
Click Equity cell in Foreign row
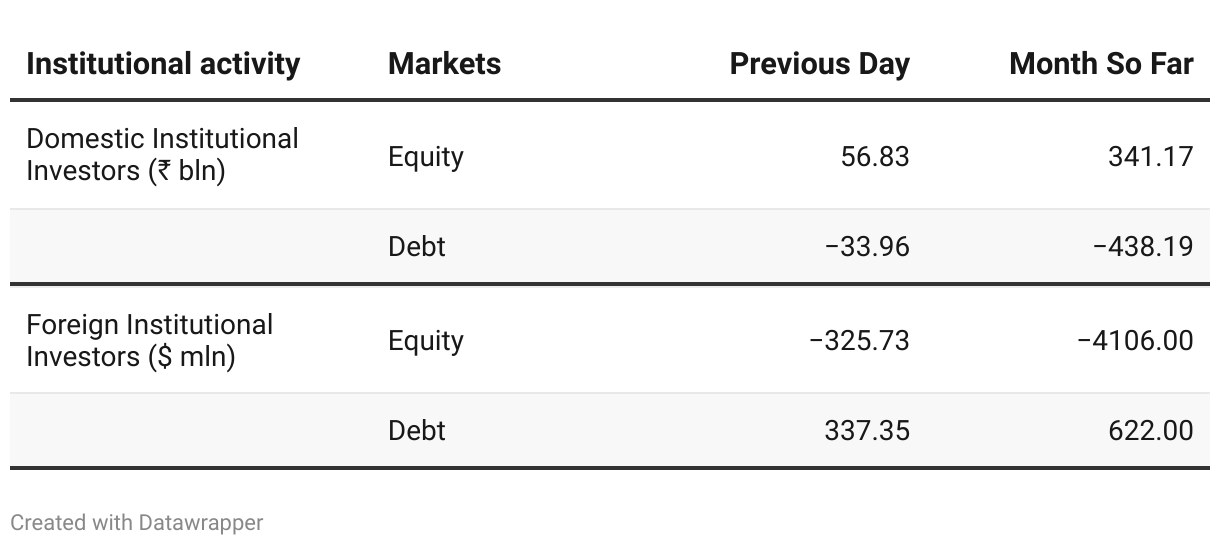point(426,341)
